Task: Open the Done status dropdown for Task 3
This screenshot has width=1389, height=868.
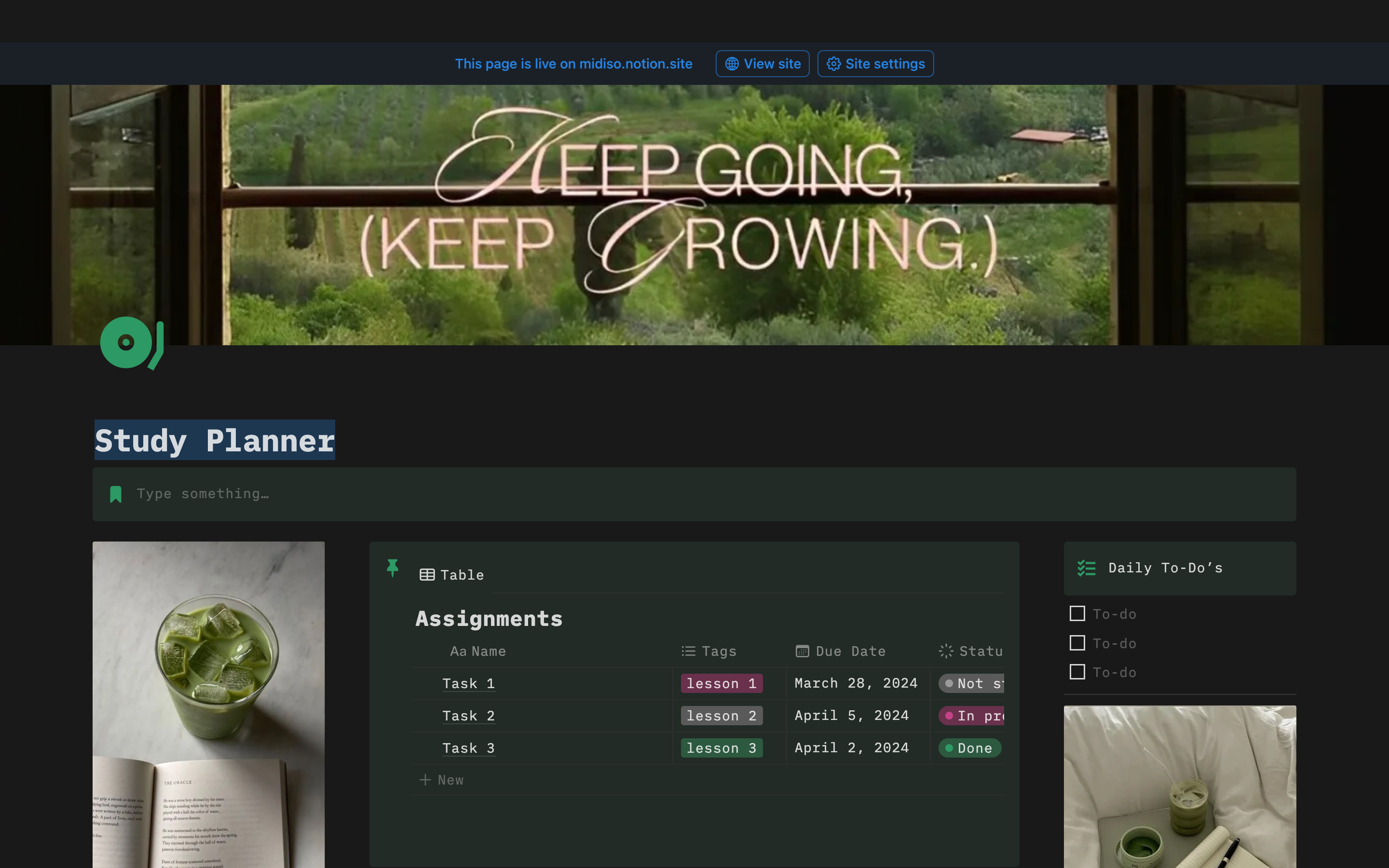Action: tap(969, 747)
